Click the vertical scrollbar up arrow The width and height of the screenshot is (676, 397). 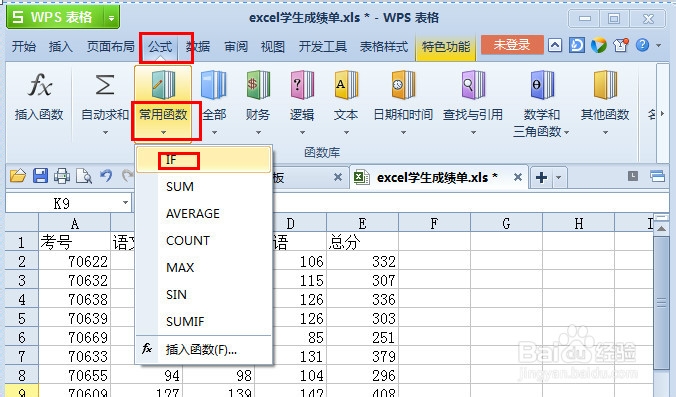[x=661, y=228]
